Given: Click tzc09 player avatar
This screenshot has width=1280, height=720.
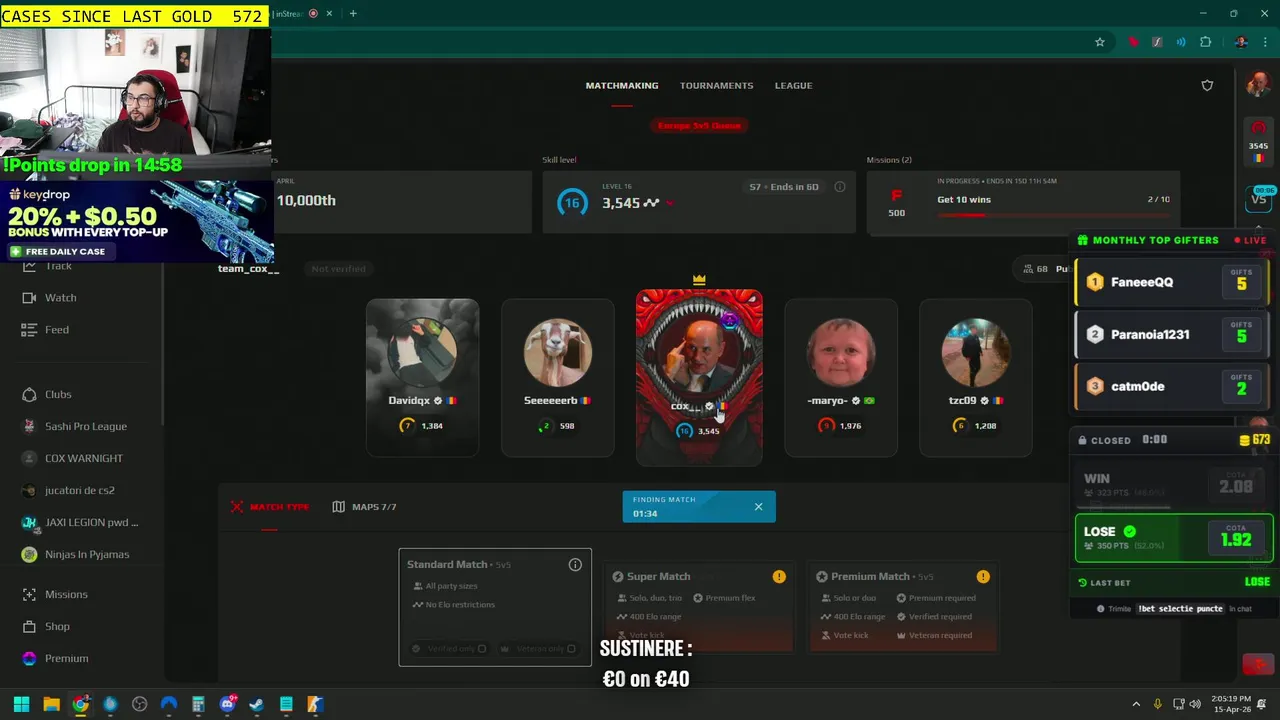Looking at the screenshot, I should [975, 352].
